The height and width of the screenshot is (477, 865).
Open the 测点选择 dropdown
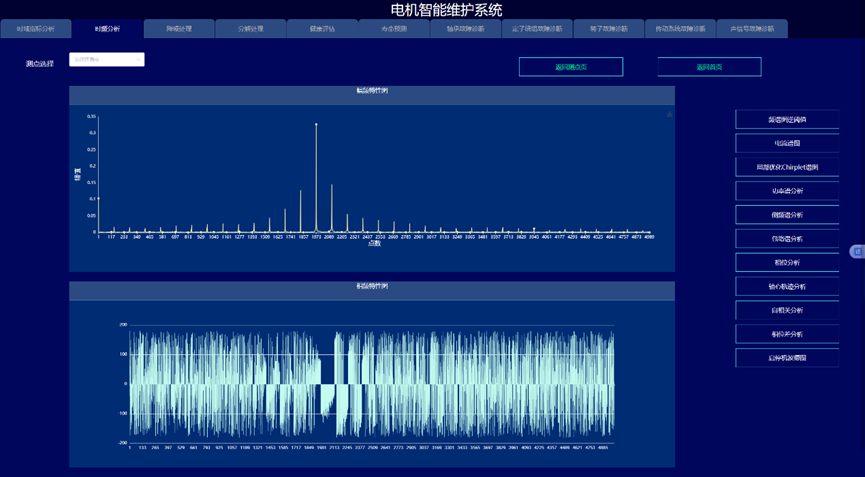pos(106,60)
